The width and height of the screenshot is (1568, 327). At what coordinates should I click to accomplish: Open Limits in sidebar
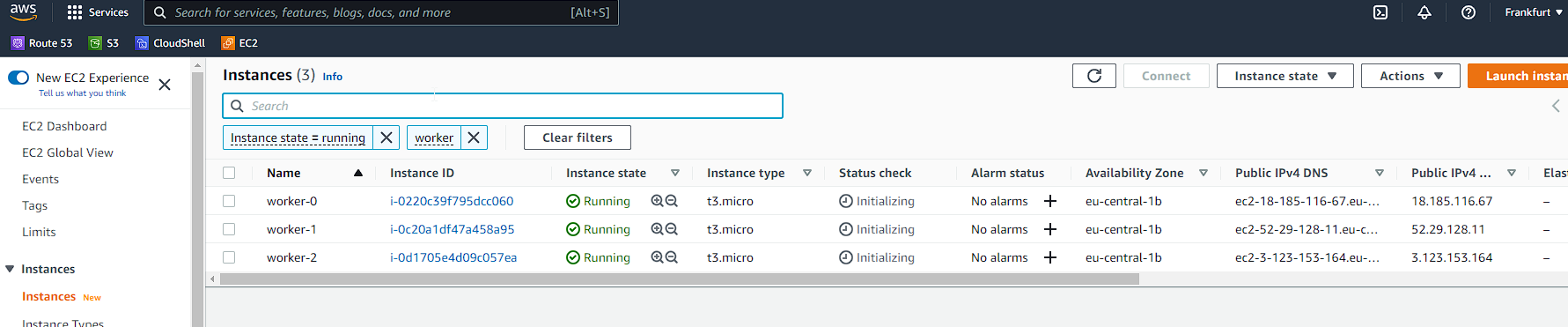click(x=39, y=232)
